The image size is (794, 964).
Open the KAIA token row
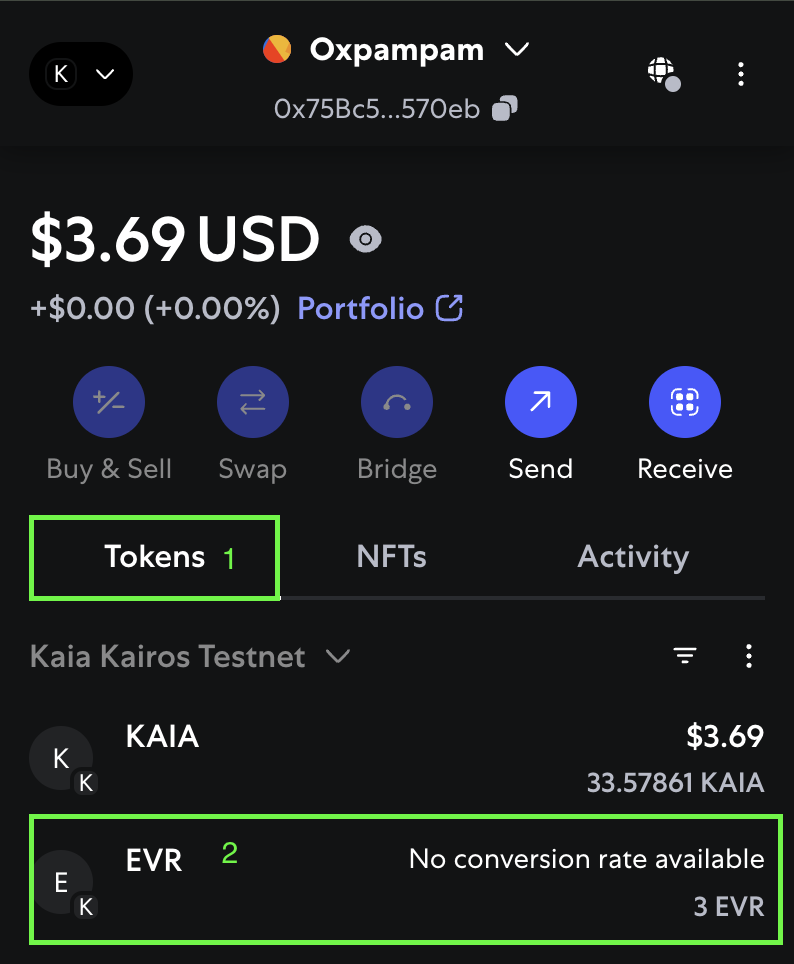pyautogui.click(x=397, y=759)
